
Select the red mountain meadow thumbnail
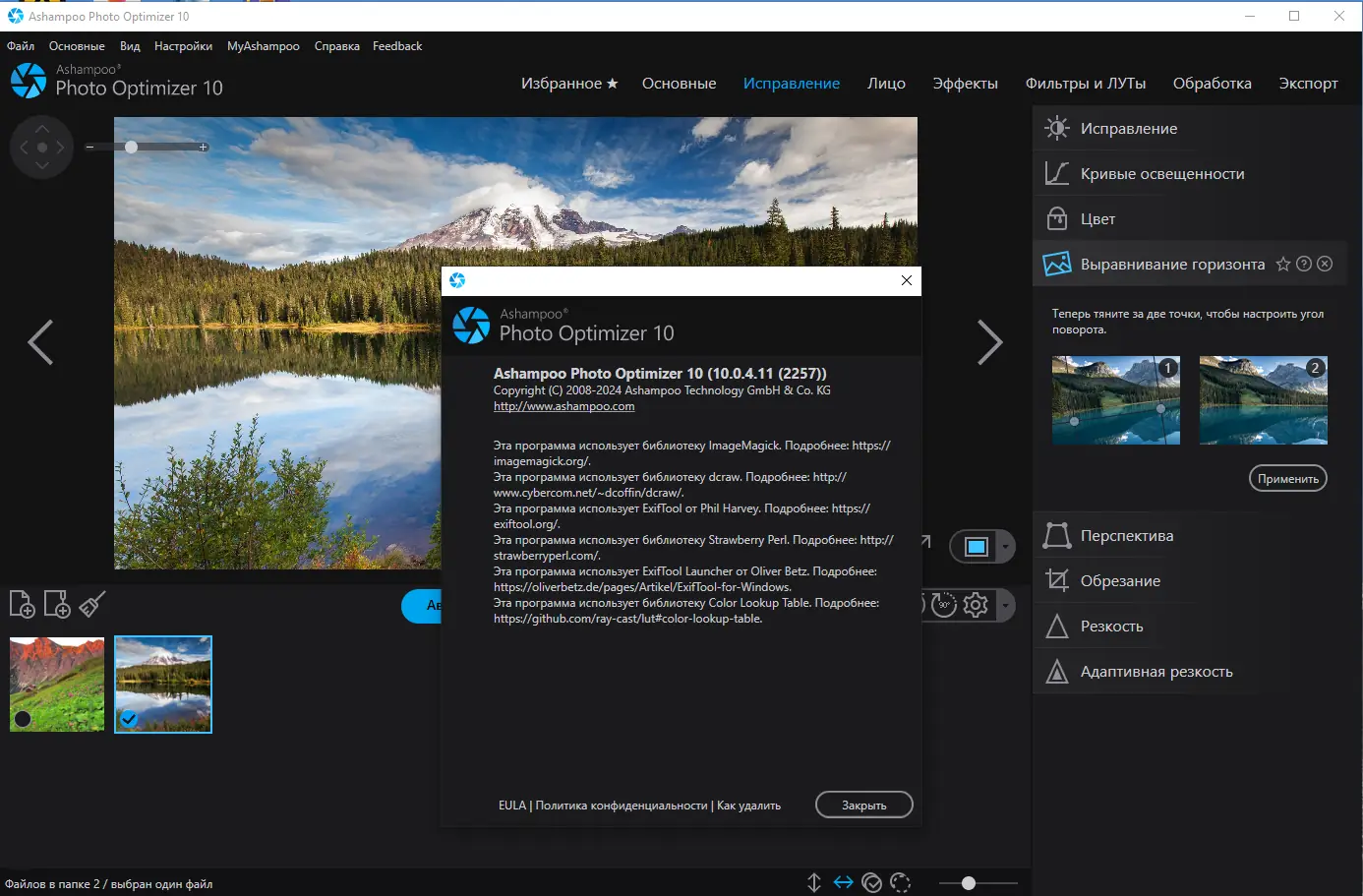(57, 685)
